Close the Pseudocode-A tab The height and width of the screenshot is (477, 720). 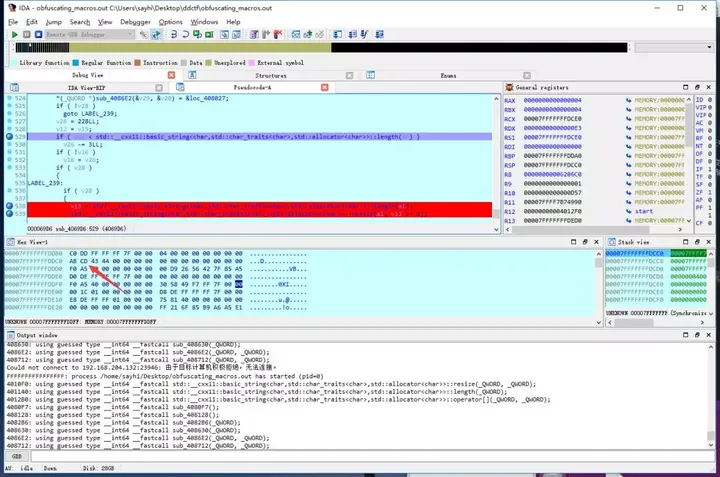(x=325, y=87)
